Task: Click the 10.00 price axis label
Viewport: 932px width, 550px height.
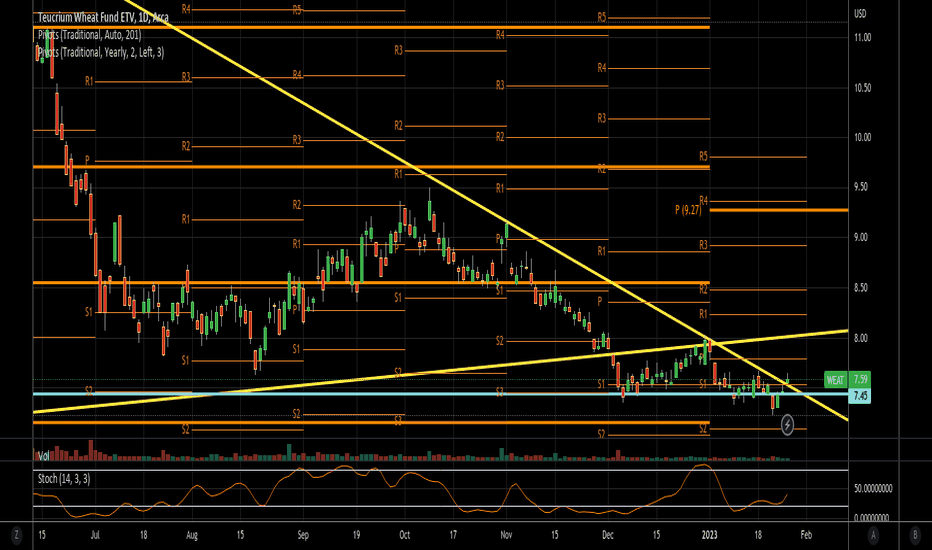Action: click(862, 137)
